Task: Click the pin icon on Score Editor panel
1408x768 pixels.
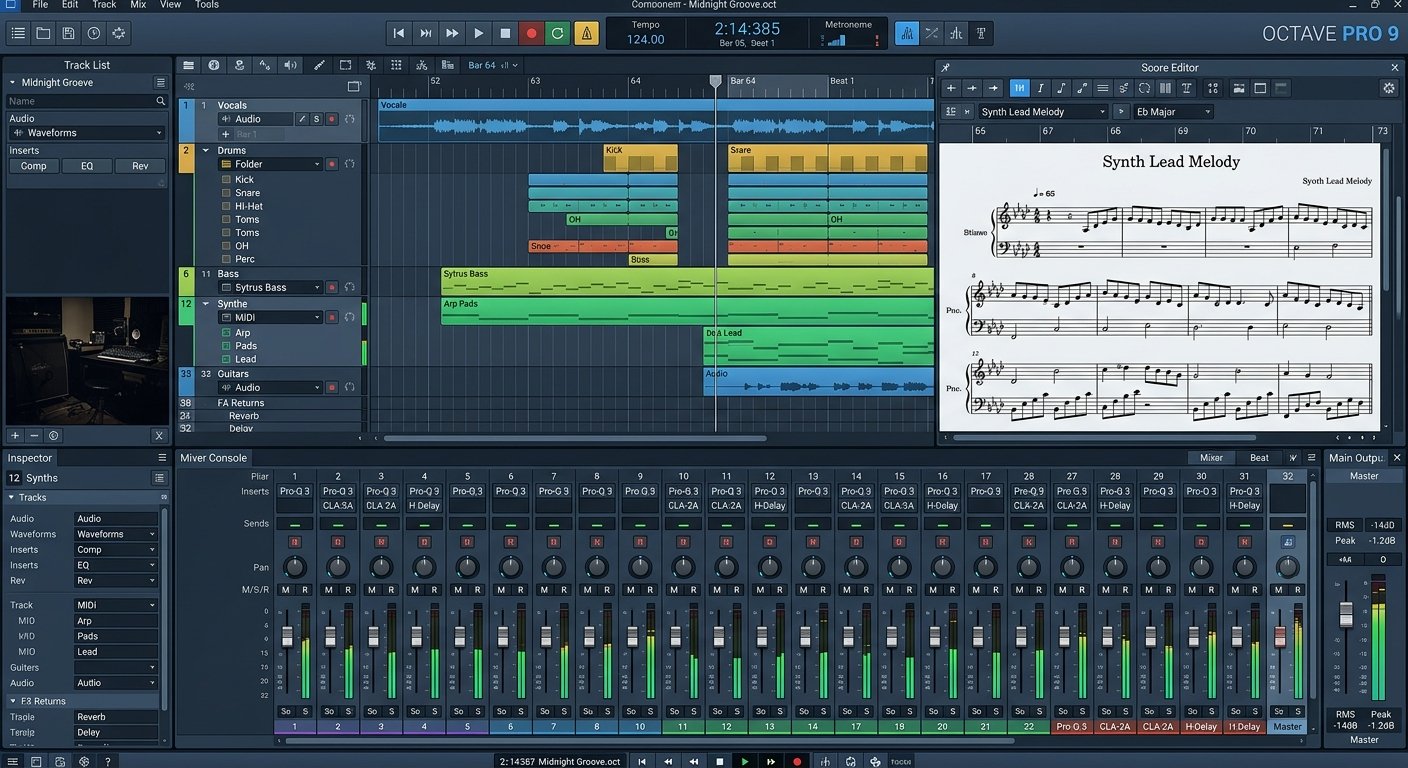Action: (x=946, y=67)
